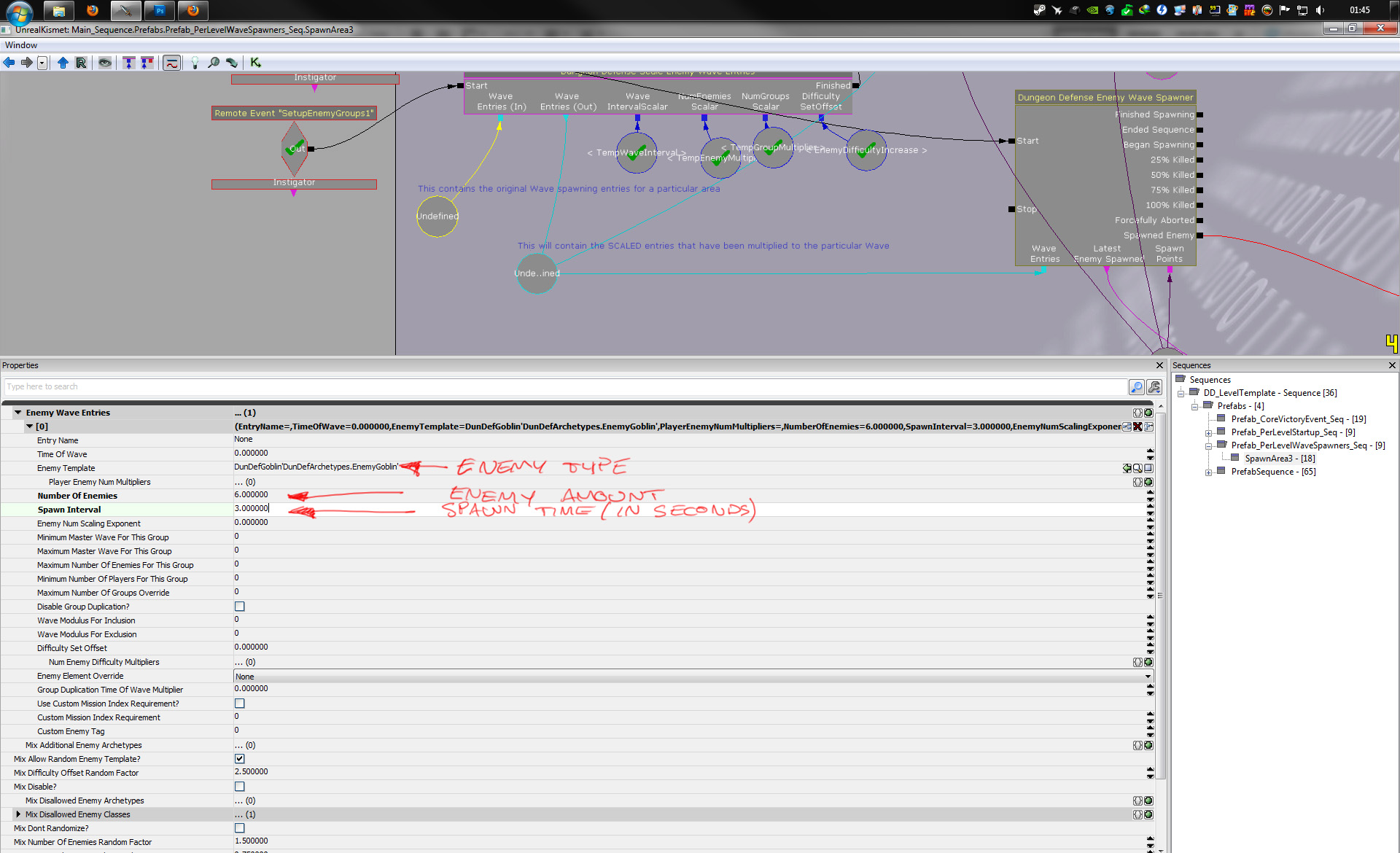Go forward with the gray right arrow
The width and height of the screenshot is (1400, 853).
pos(27,63)
